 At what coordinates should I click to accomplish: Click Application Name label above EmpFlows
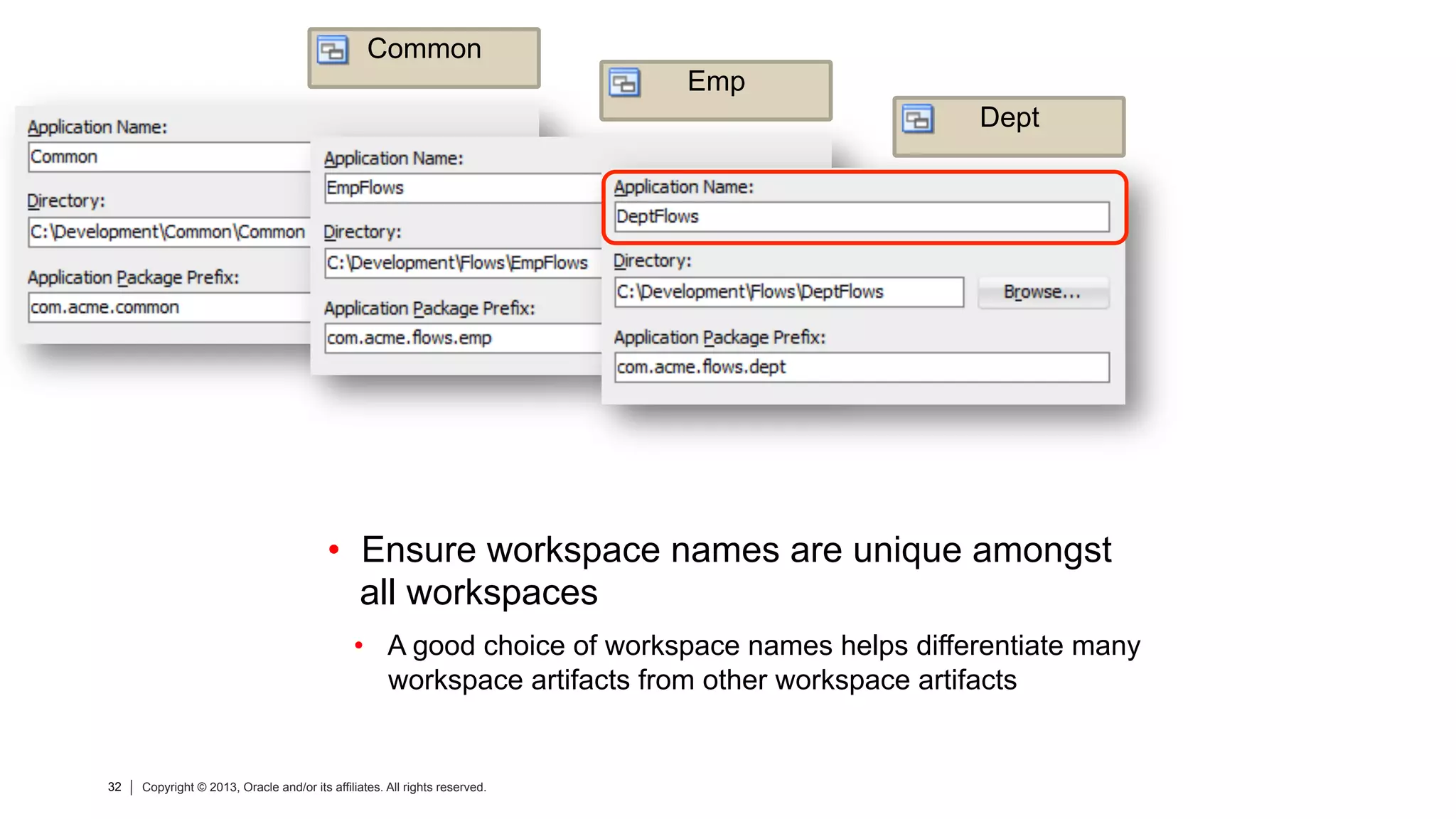coord(393,159)
